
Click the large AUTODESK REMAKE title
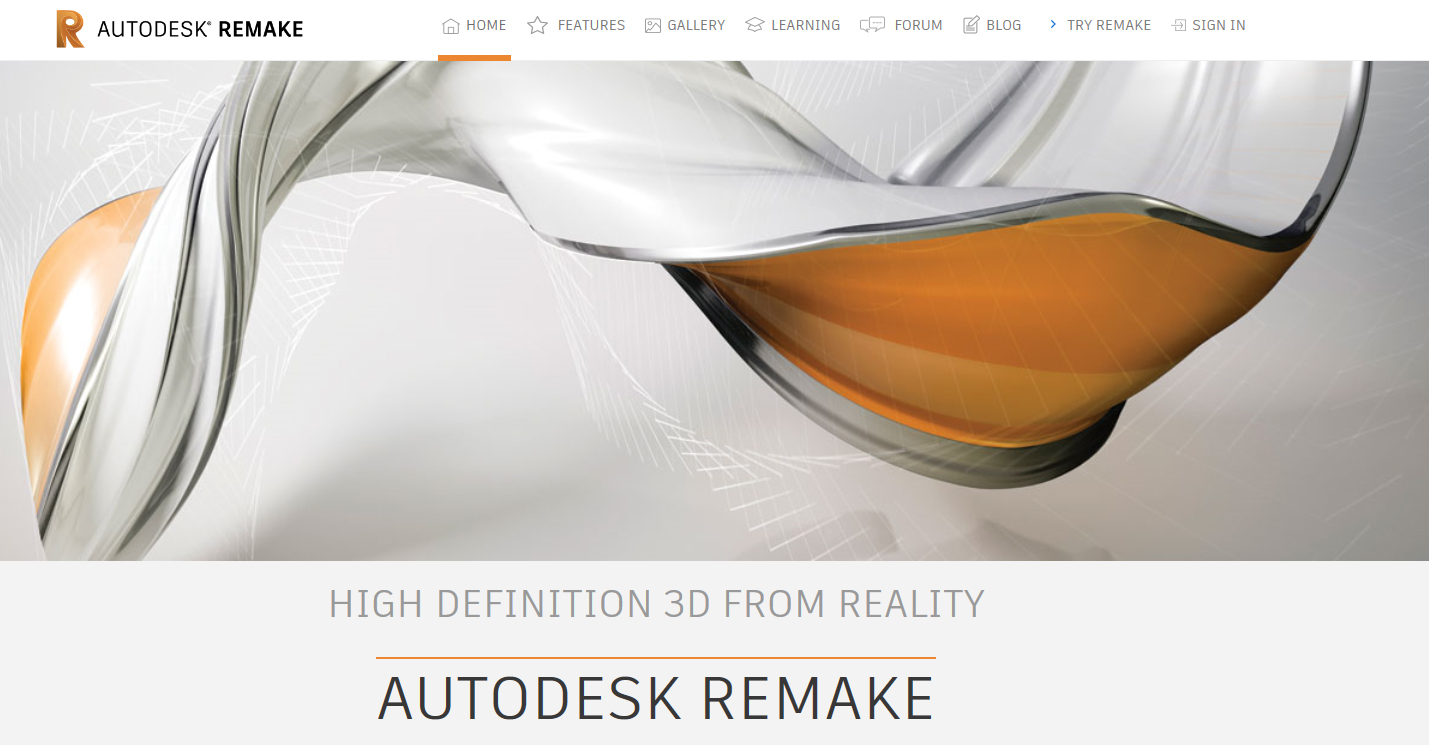coord(656,699)
